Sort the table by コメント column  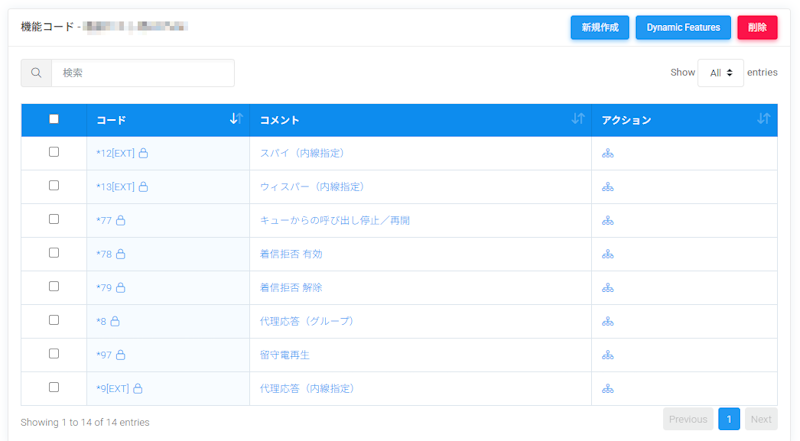pos(577,119)
